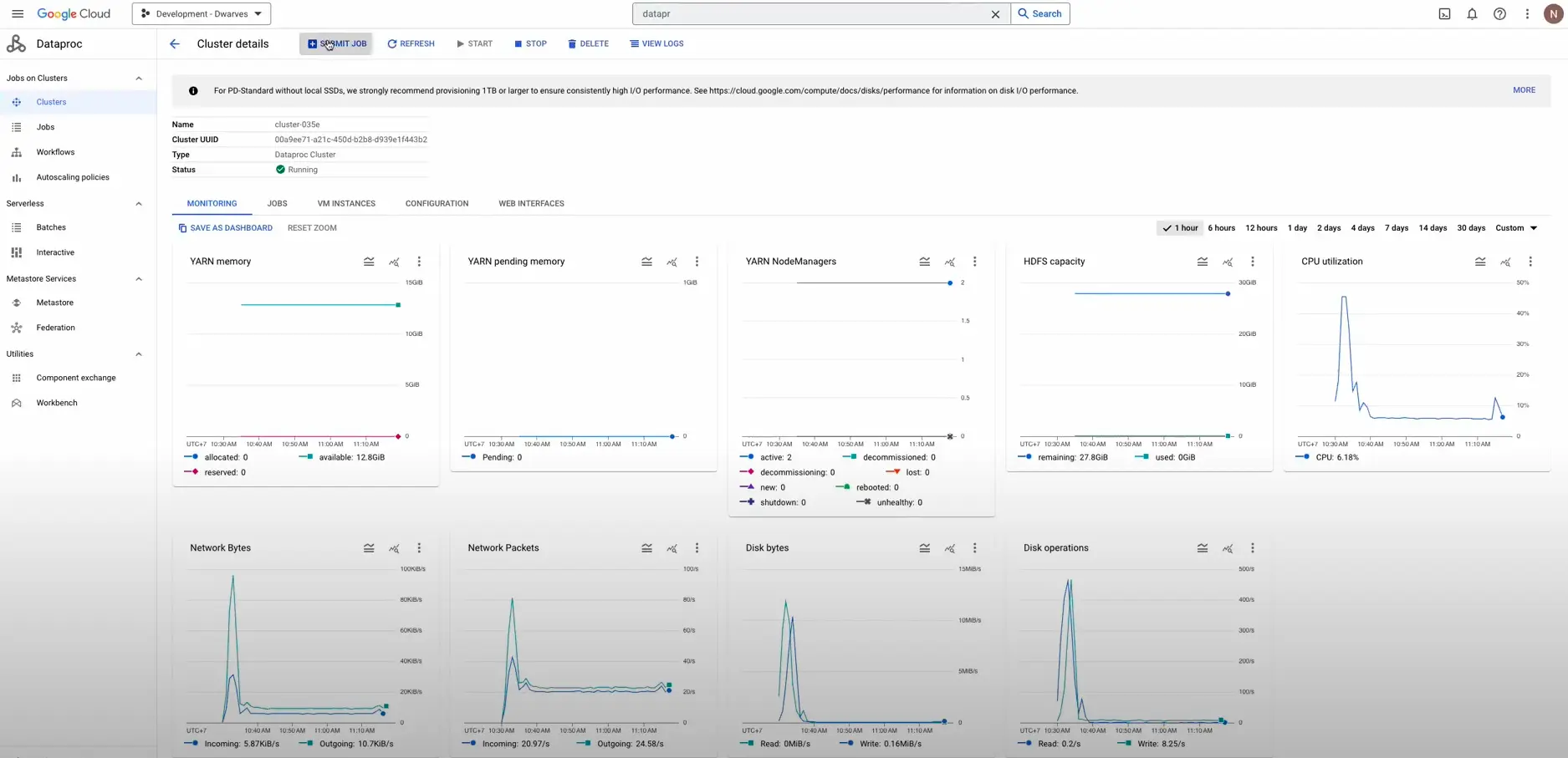Click the Refresh button

coord(411,43)
